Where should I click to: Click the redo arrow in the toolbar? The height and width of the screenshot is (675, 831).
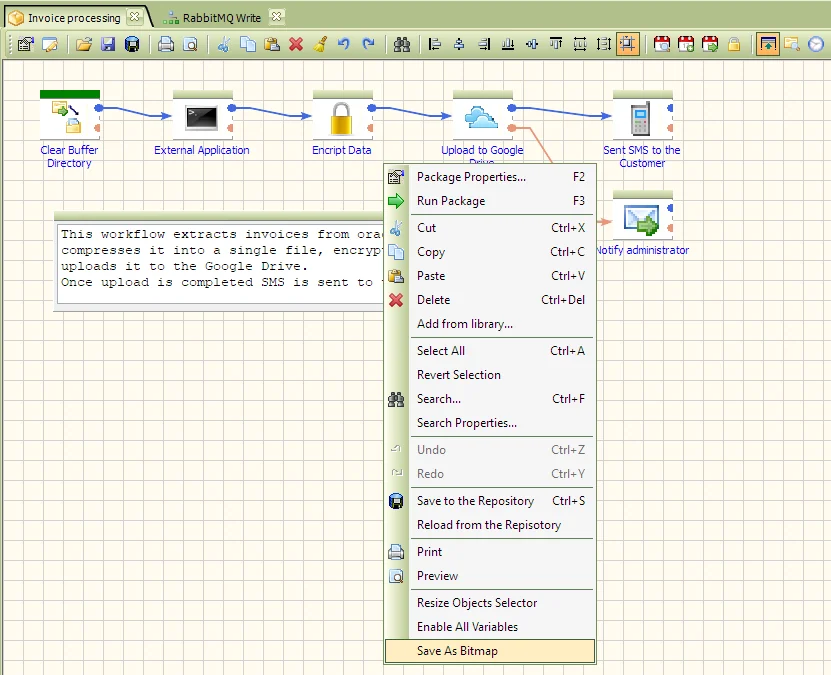[368, 44]
